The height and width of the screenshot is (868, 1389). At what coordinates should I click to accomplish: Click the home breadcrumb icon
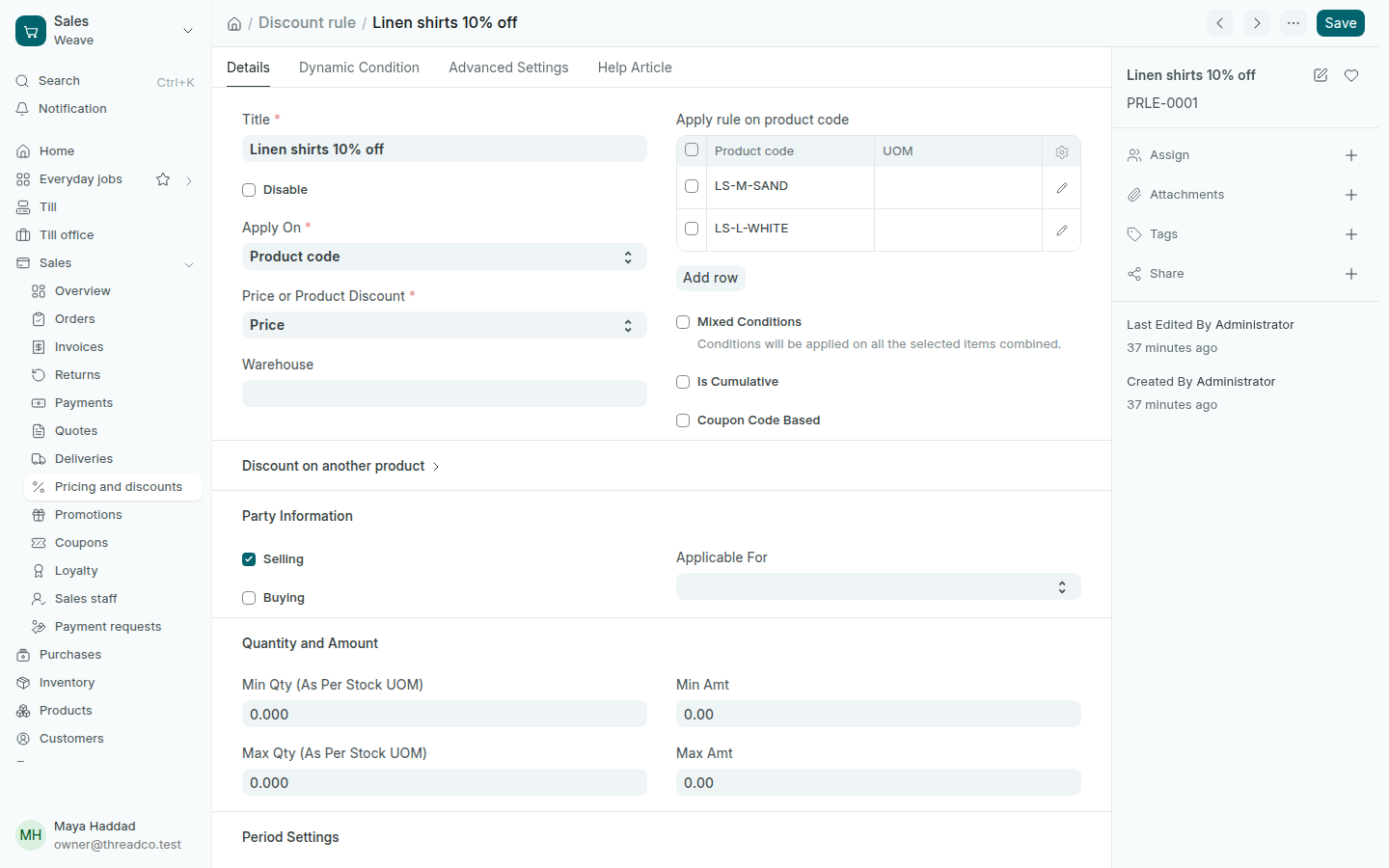click(x=234, y=23)
